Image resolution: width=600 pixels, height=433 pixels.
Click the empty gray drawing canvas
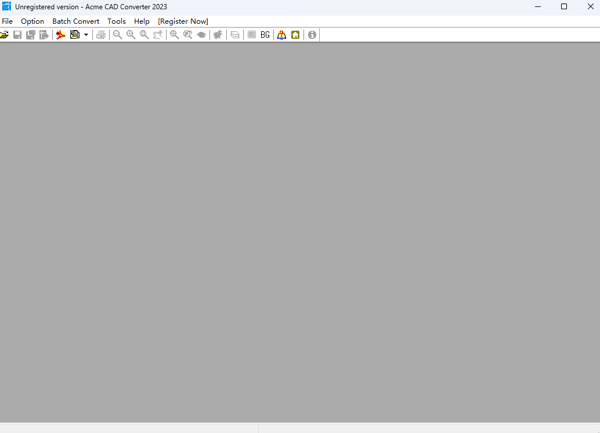coord(300,230)
